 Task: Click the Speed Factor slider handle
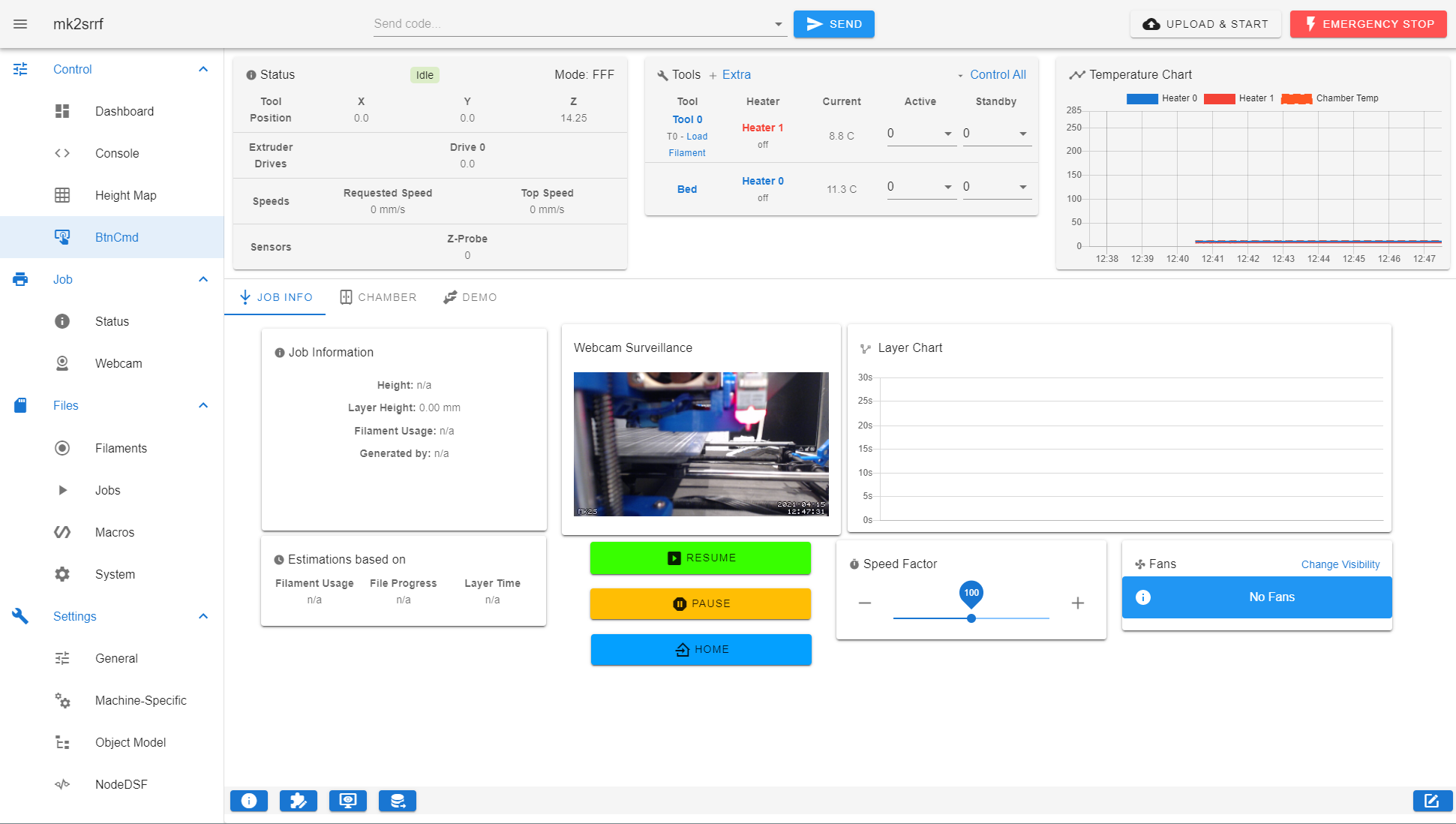point(971,618)
